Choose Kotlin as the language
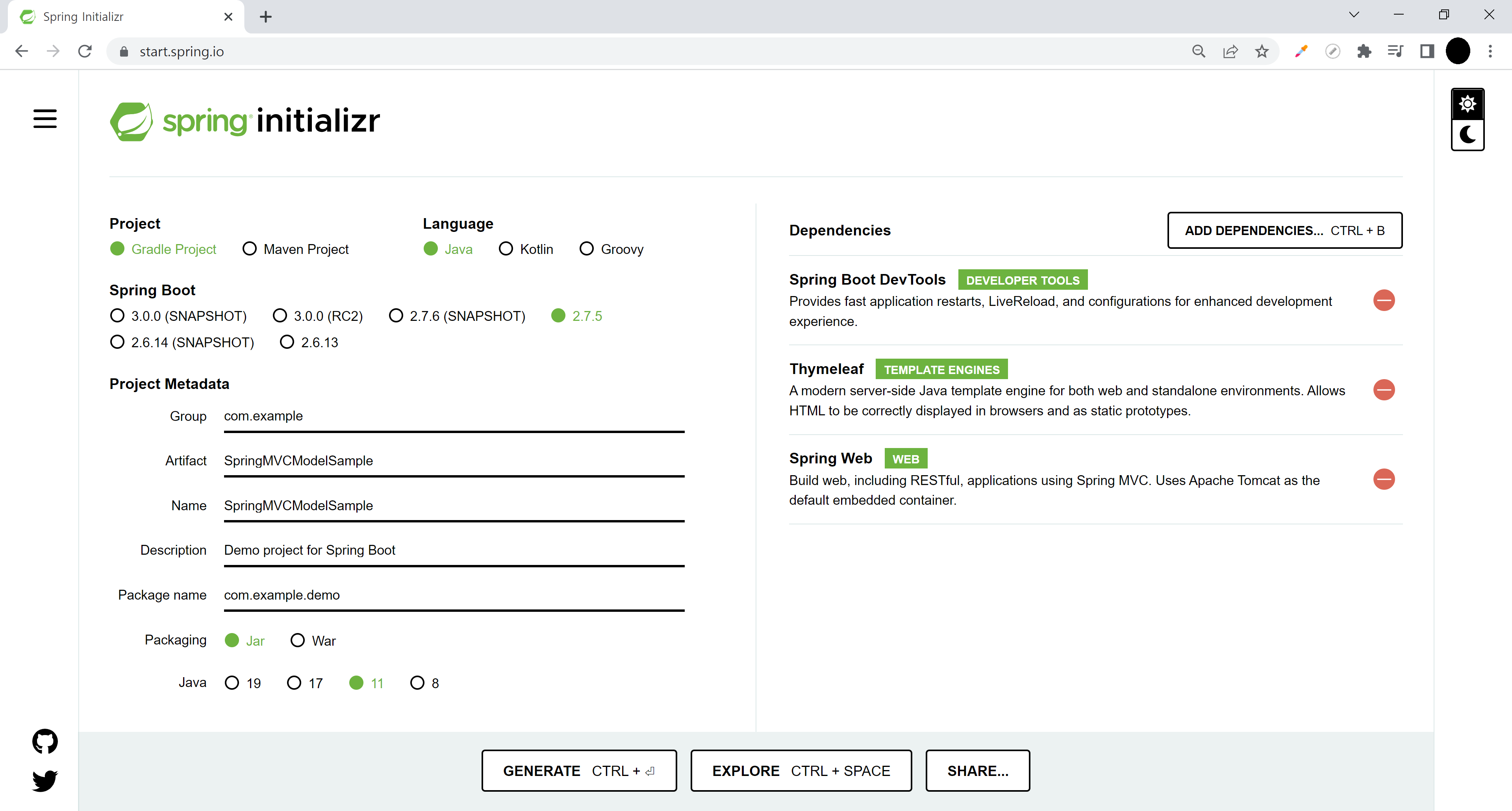 click(505, 250)
